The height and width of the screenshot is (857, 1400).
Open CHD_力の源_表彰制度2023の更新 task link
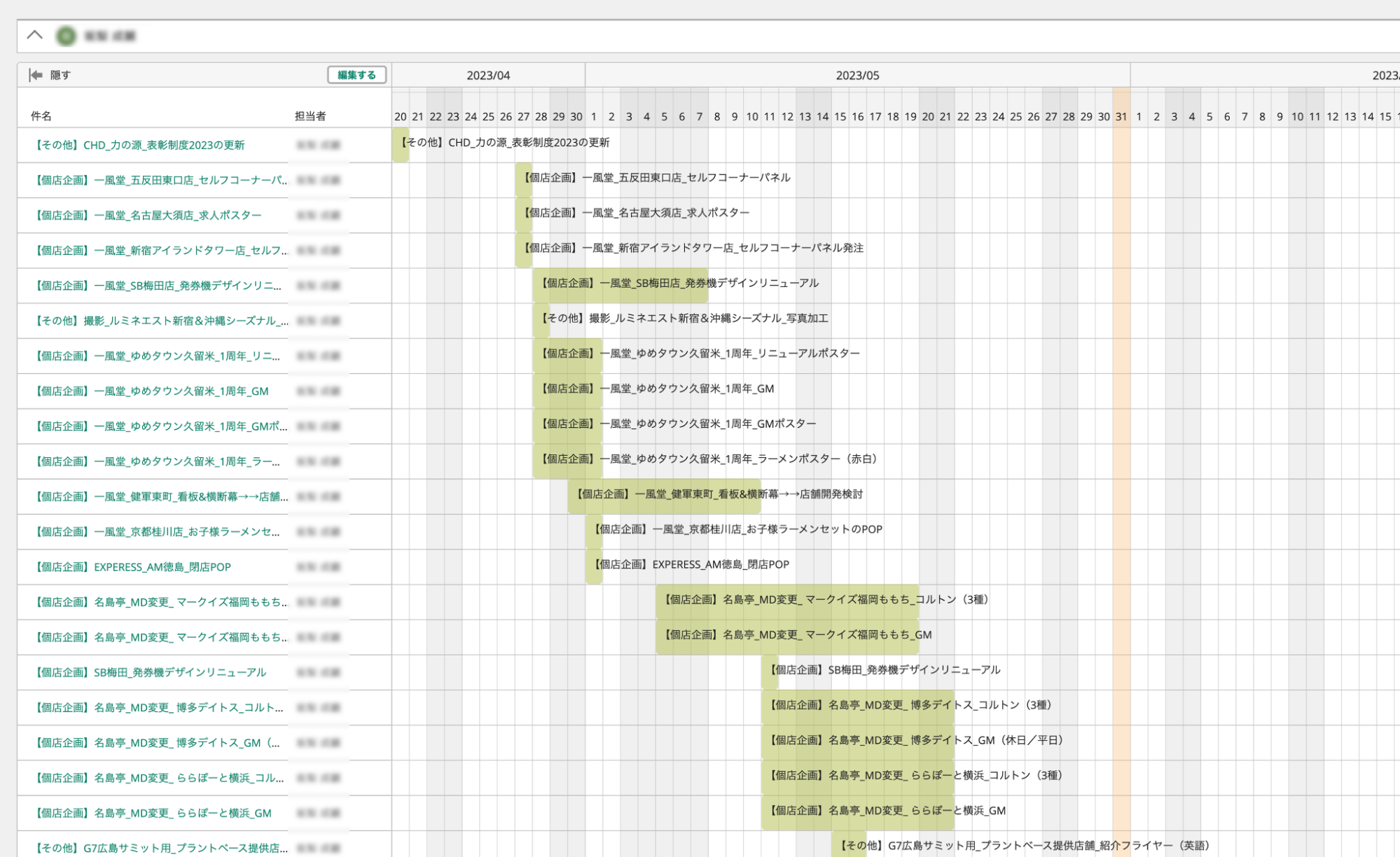pyautogui.click(x=140, y=145)
